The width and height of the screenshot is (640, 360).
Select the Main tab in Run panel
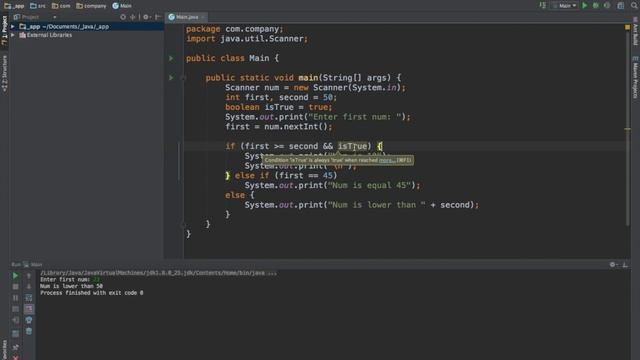33,264
